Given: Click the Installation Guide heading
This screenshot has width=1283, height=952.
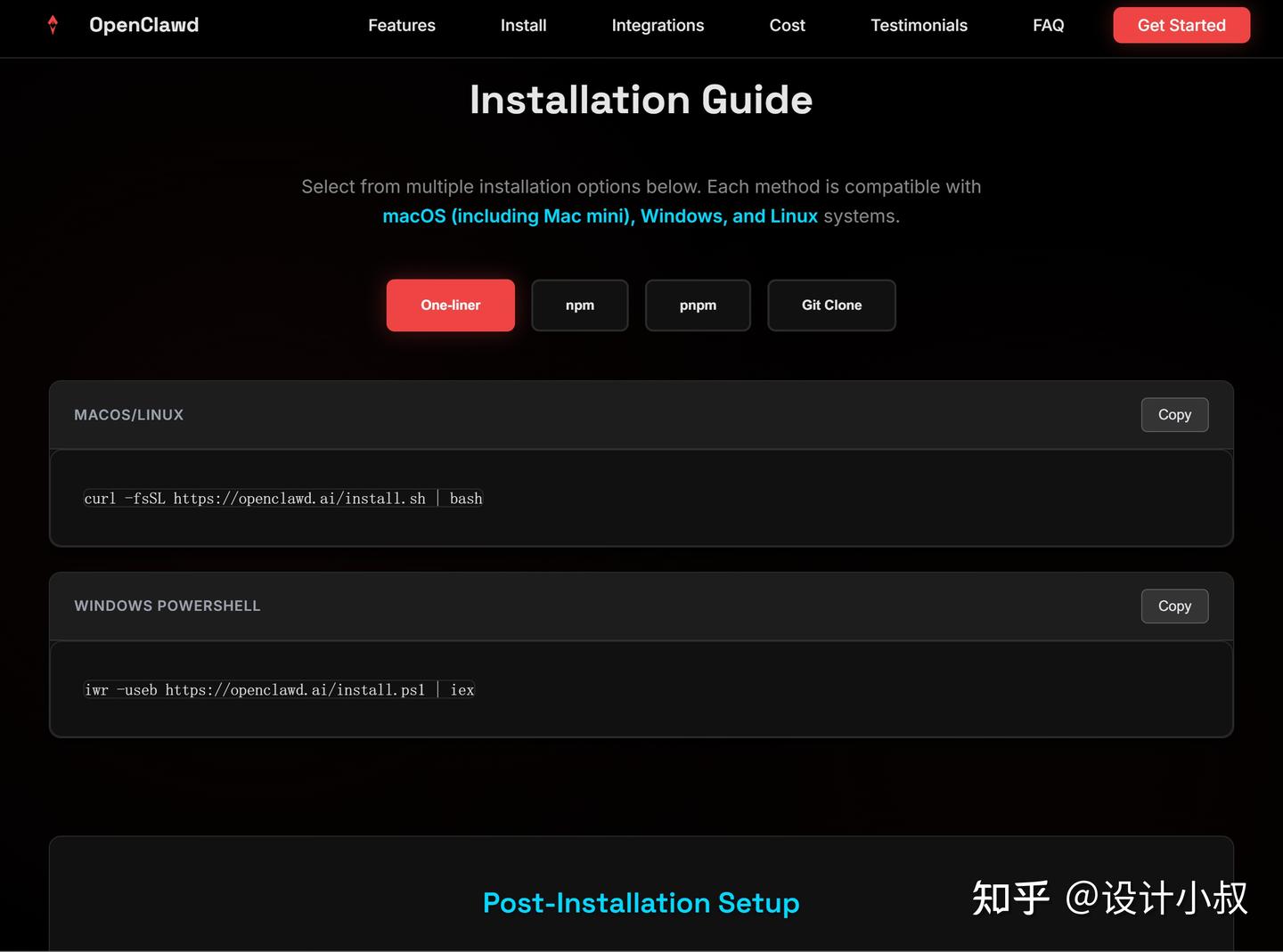Looking at the screenshot, I should [x=641, y=100].
